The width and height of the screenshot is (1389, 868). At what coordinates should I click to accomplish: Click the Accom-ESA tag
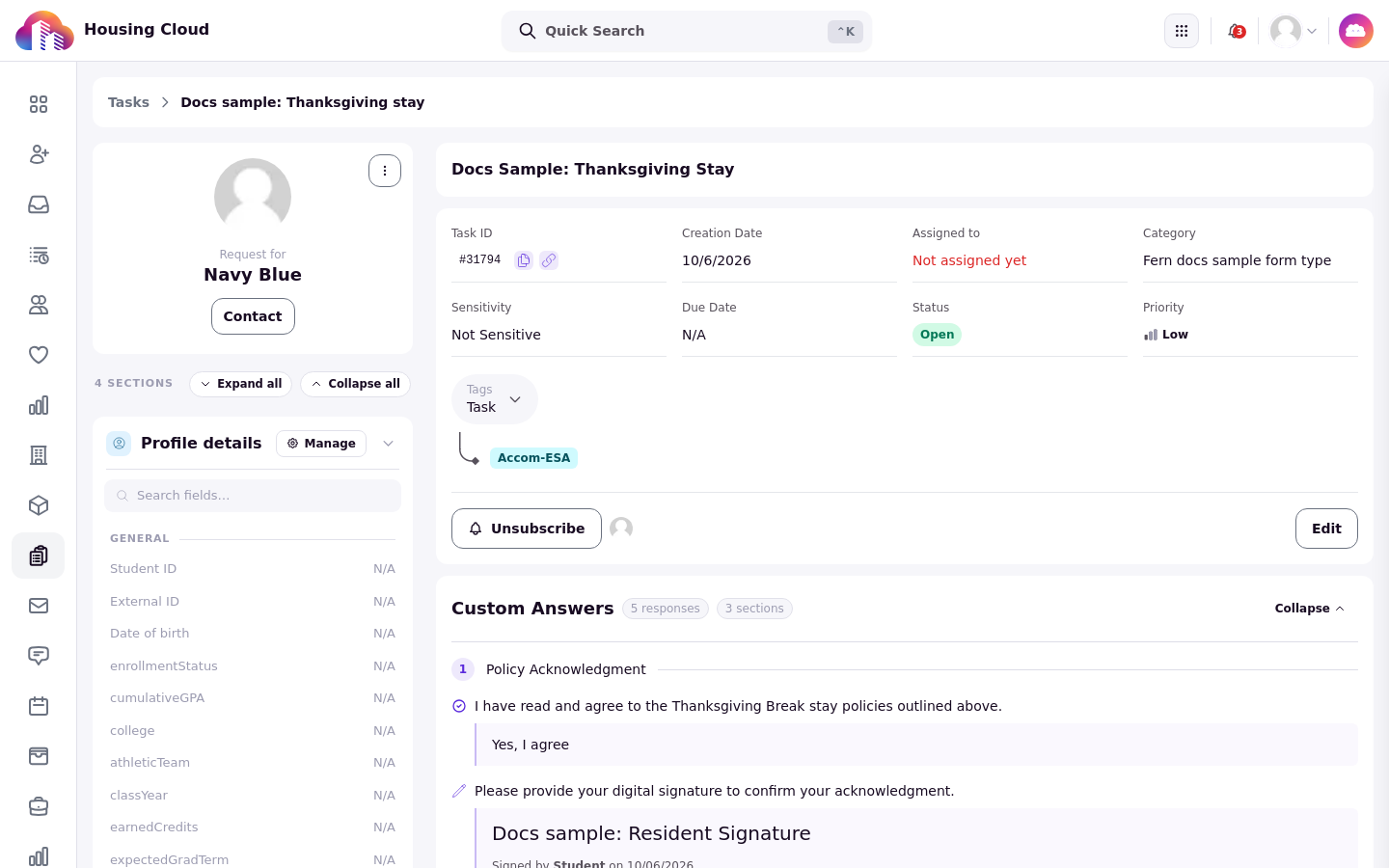[x=533, y=458]
